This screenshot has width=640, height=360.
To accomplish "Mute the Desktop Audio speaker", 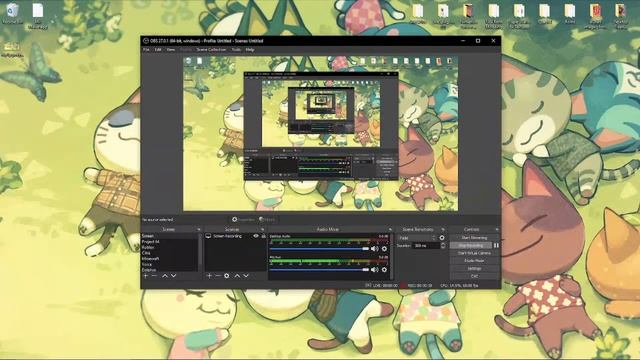I will (x=375, y=249).
